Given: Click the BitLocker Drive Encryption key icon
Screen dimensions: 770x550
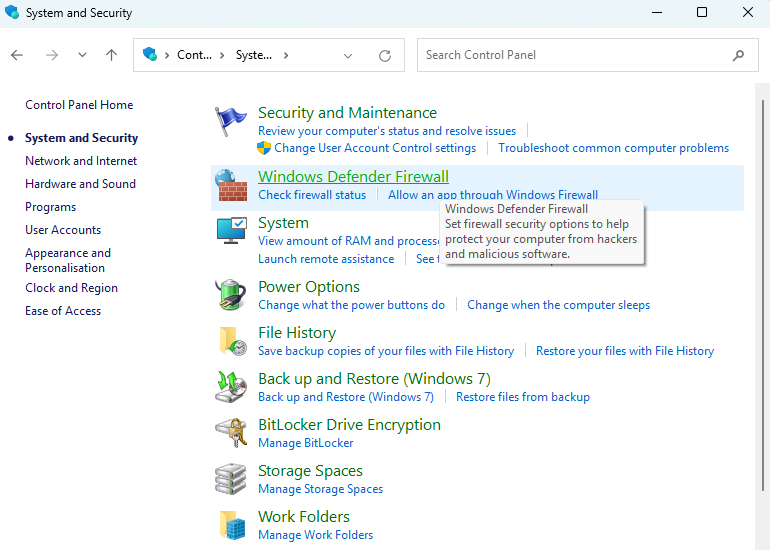Looking at the screenshot, I should point(231,433).
